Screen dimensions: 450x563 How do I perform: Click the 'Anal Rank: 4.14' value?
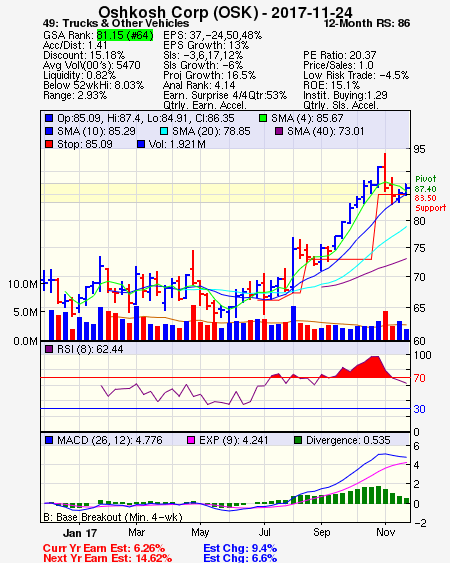click(199, 85)
